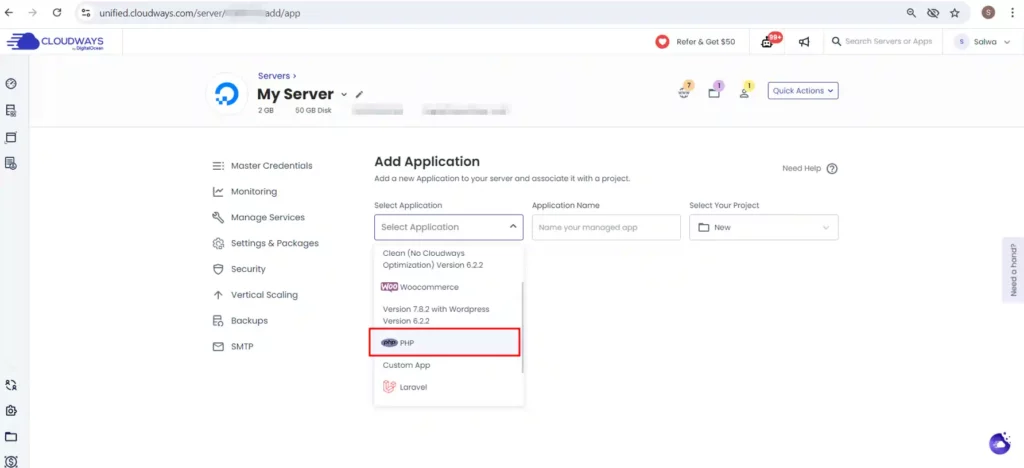Open Master Credentials in server menu
Screen dimensions: 1024x468
(x=263, y=166)
